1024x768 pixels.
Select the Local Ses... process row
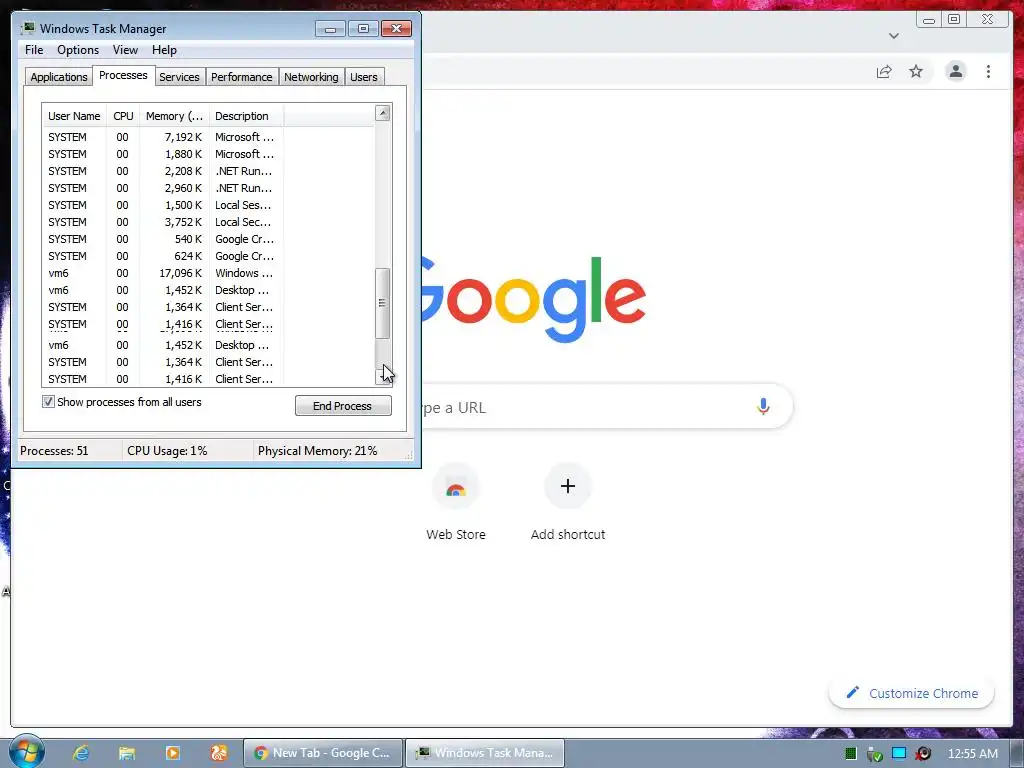(208, 205)
